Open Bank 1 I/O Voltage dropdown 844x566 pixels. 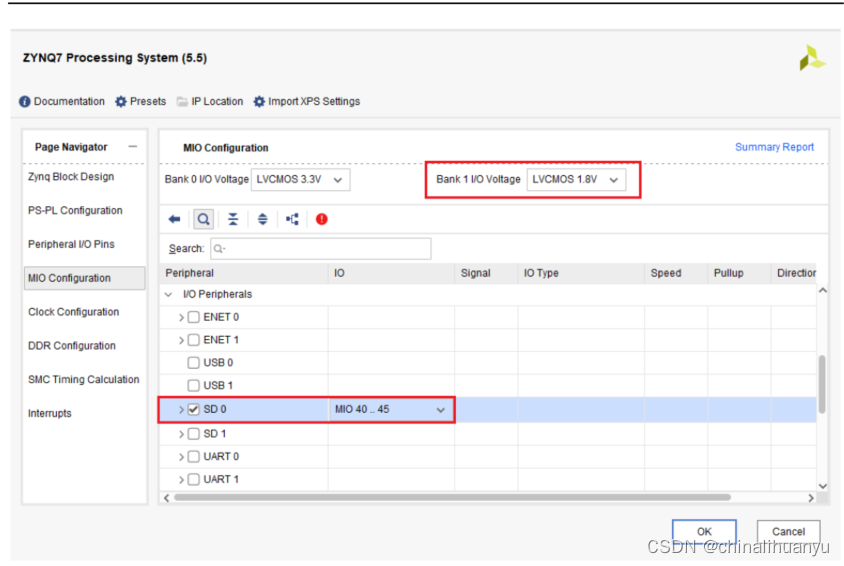[x=576, y=179]
